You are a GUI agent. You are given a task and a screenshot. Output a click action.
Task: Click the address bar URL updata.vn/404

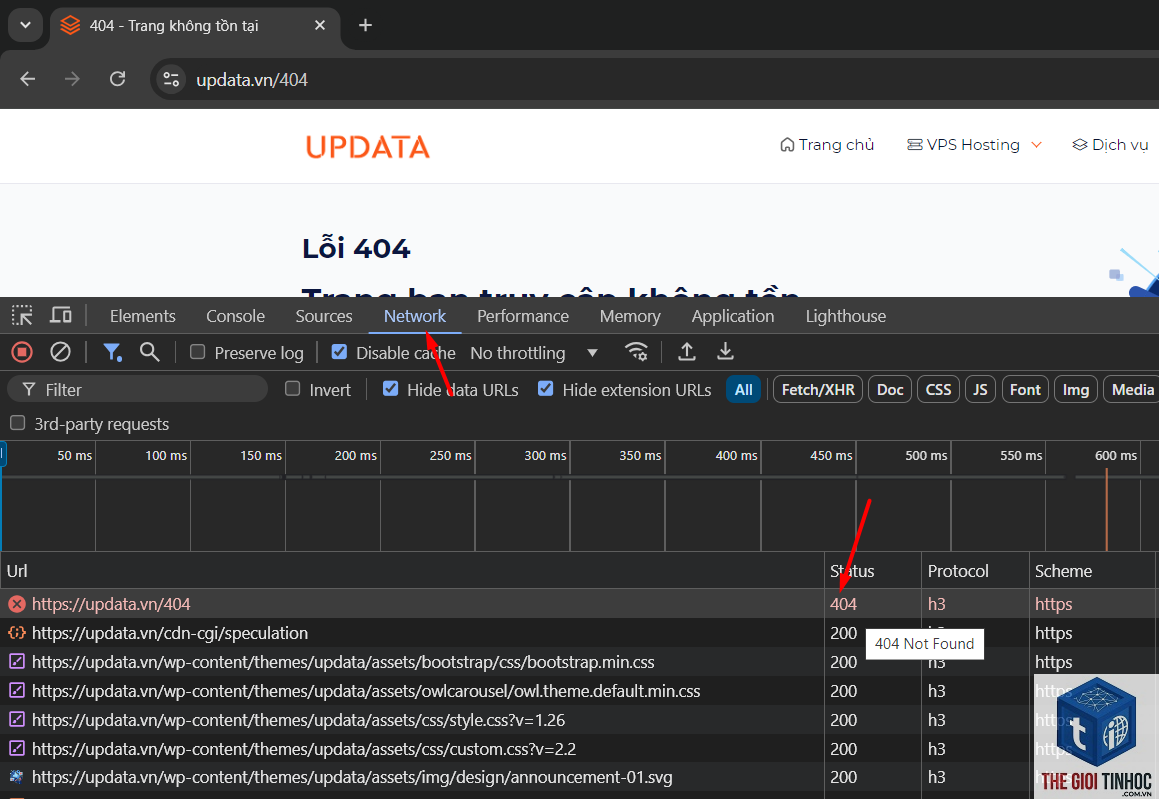pos(252,80)
